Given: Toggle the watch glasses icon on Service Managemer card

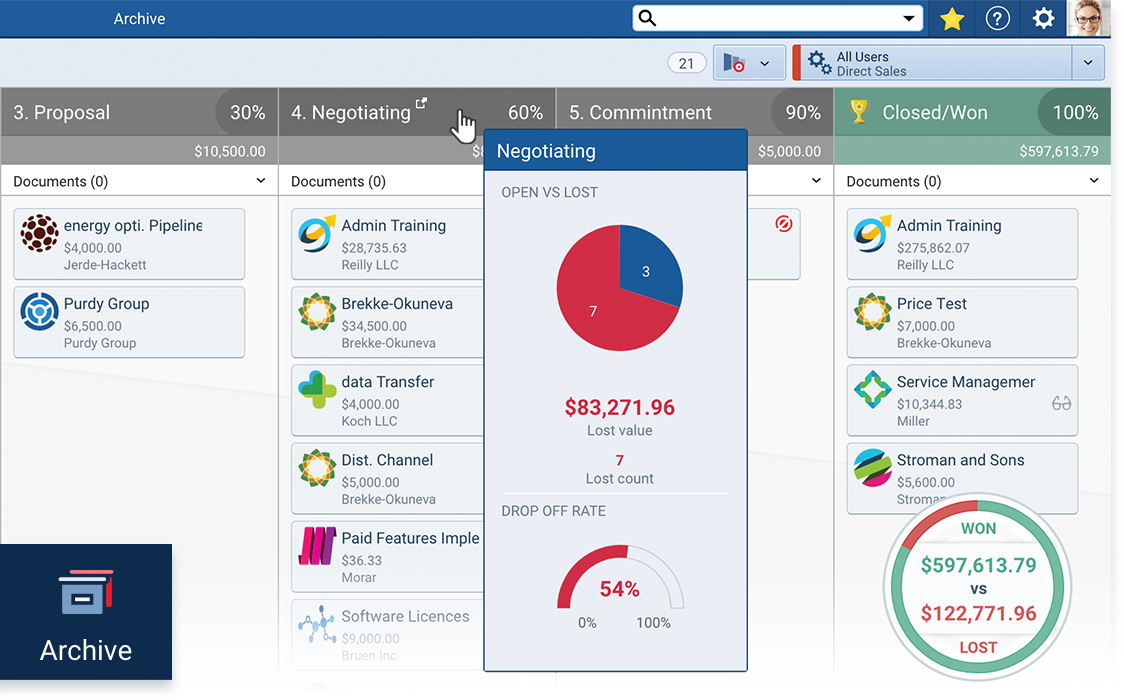Looking at the screenshot, I should (1062, 401).
